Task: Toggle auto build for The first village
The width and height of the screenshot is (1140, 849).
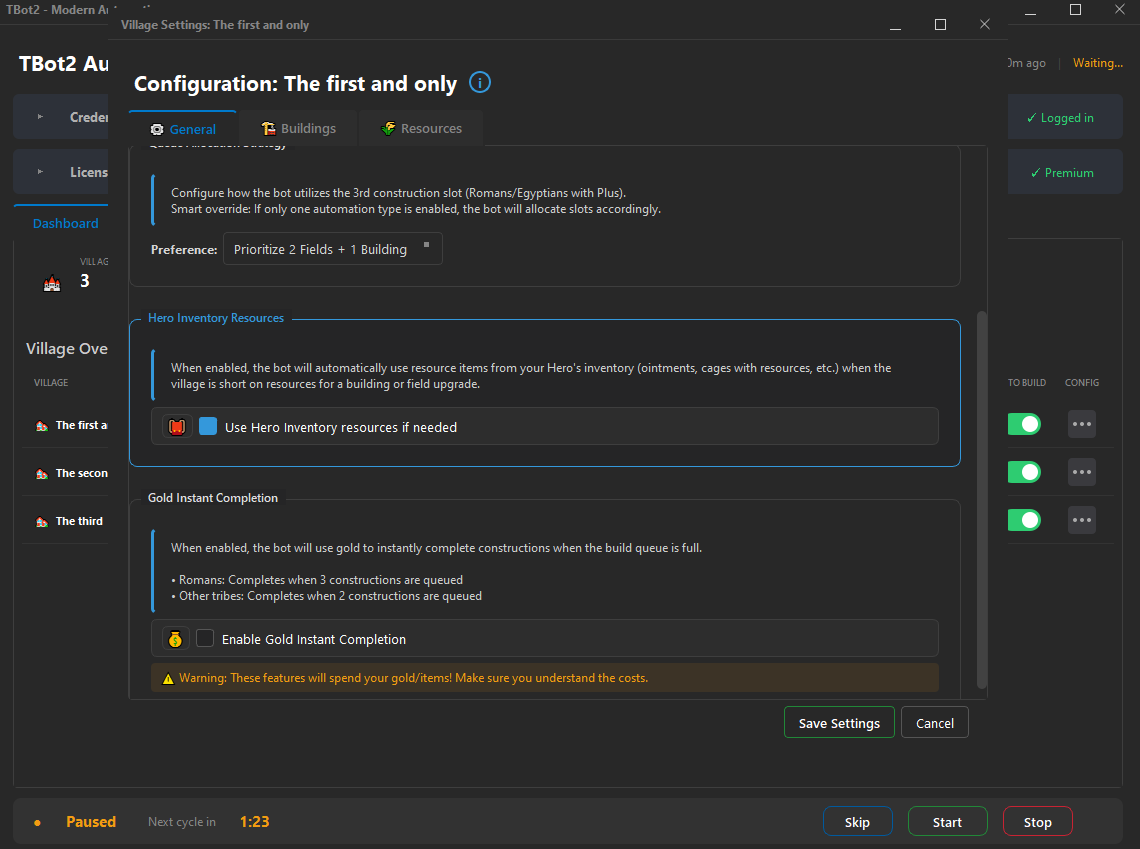Action: (x=1024, y=424)
